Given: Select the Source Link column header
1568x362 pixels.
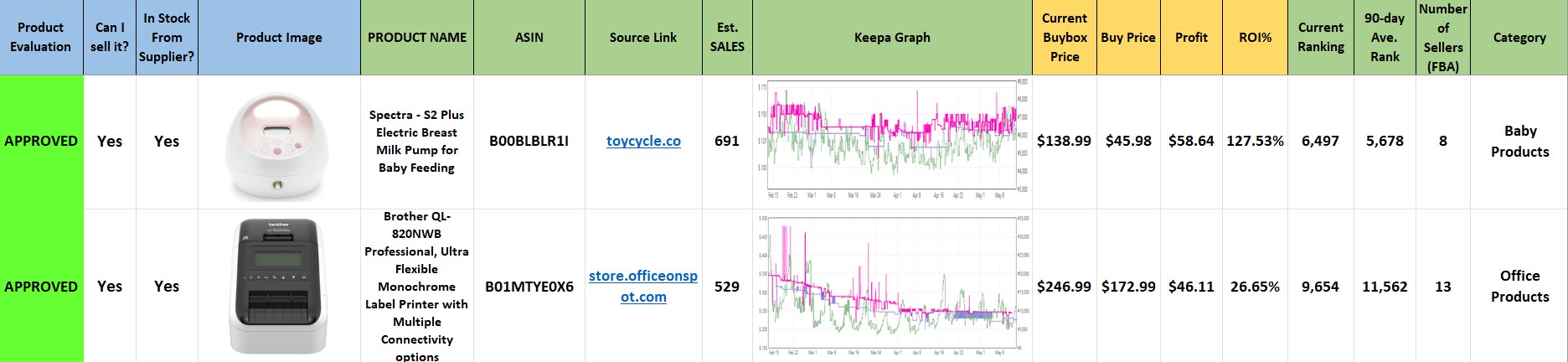Looking at the screenshot, I should pos(643,38).
